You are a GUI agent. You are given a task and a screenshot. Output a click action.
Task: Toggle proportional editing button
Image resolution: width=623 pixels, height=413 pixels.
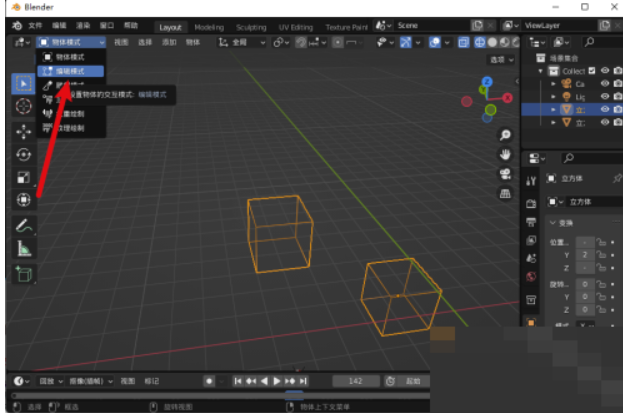pos(338,42)
